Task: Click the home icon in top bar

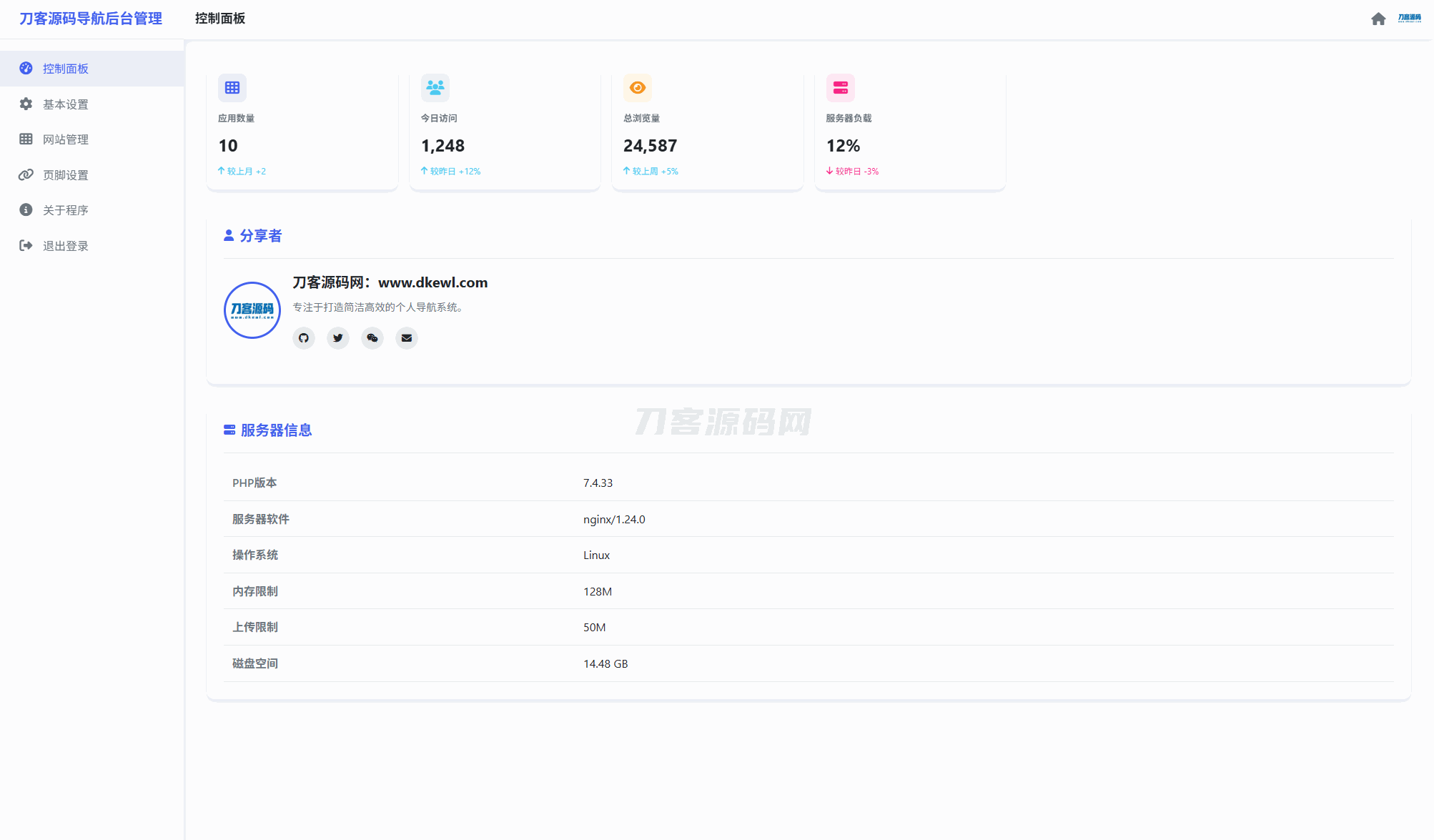Action: pos(1378,19)
